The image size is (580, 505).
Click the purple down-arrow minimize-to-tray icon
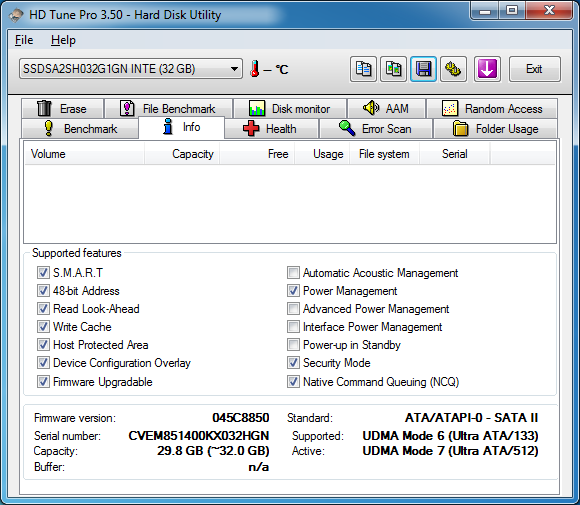coord(487,69)
